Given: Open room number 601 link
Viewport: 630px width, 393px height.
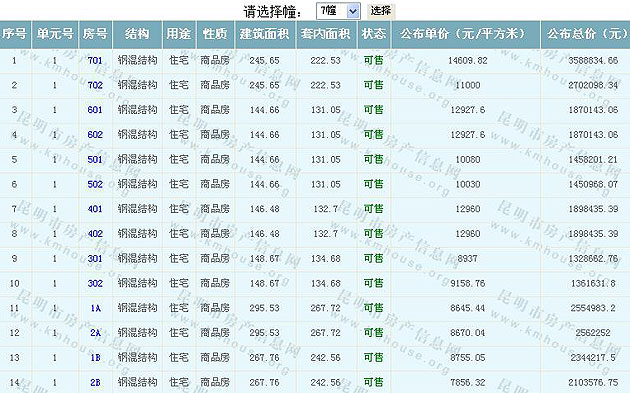Looking at the screenshot, I should coord(95,110).
